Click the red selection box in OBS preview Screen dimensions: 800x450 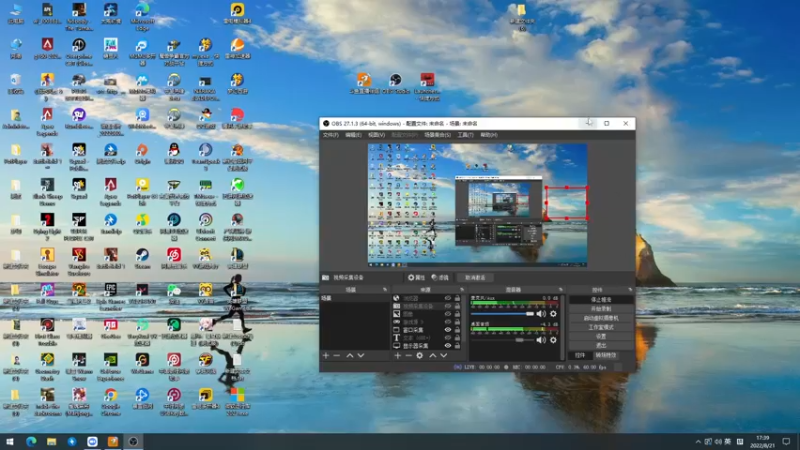pyautogui.click(x=566, y=203)
